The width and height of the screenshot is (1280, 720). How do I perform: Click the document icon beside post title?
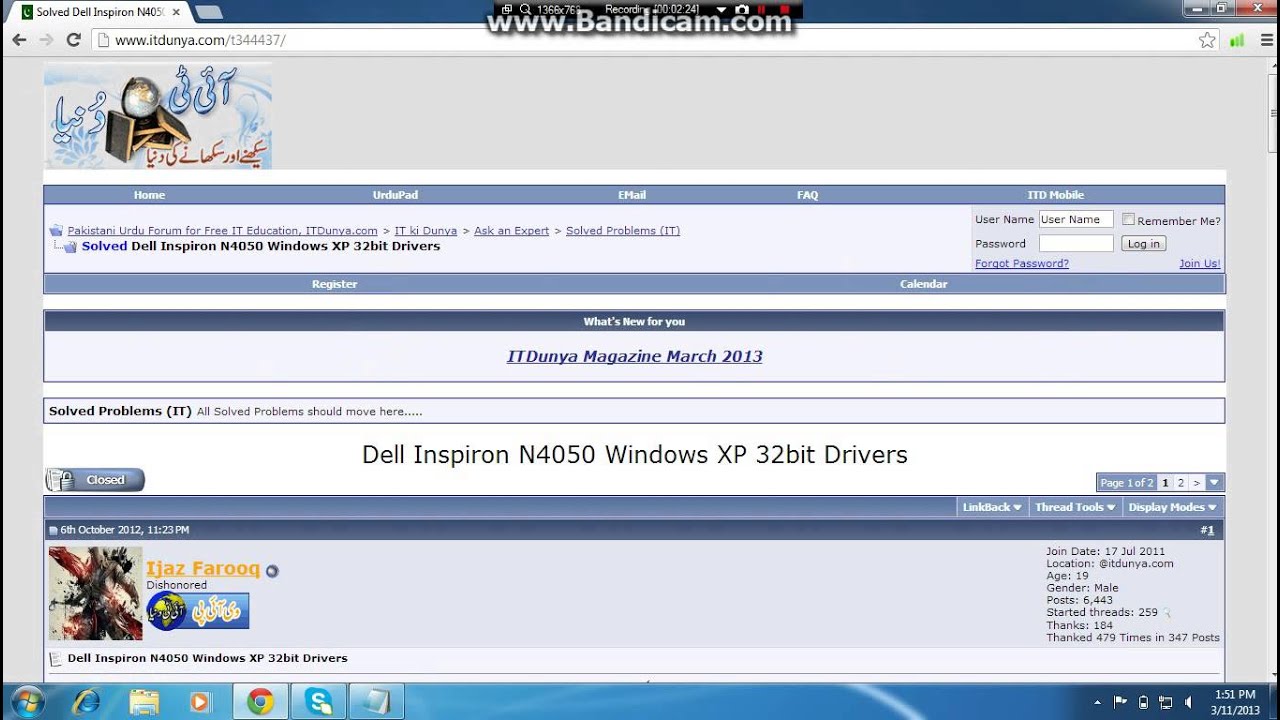56,658
